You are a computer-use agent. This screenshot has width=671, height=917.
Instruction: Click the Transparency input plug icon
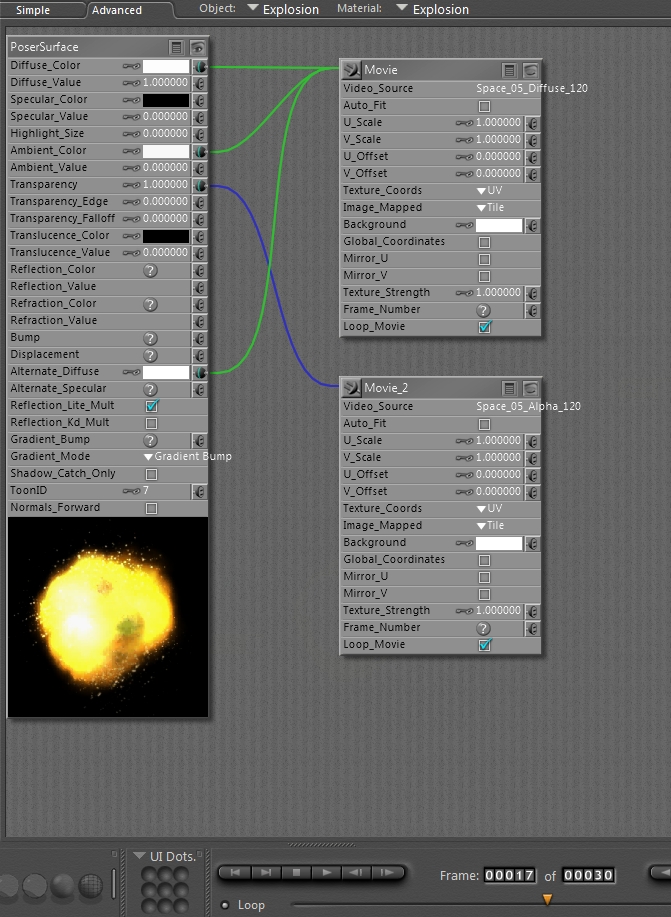(x=199, y=185)
